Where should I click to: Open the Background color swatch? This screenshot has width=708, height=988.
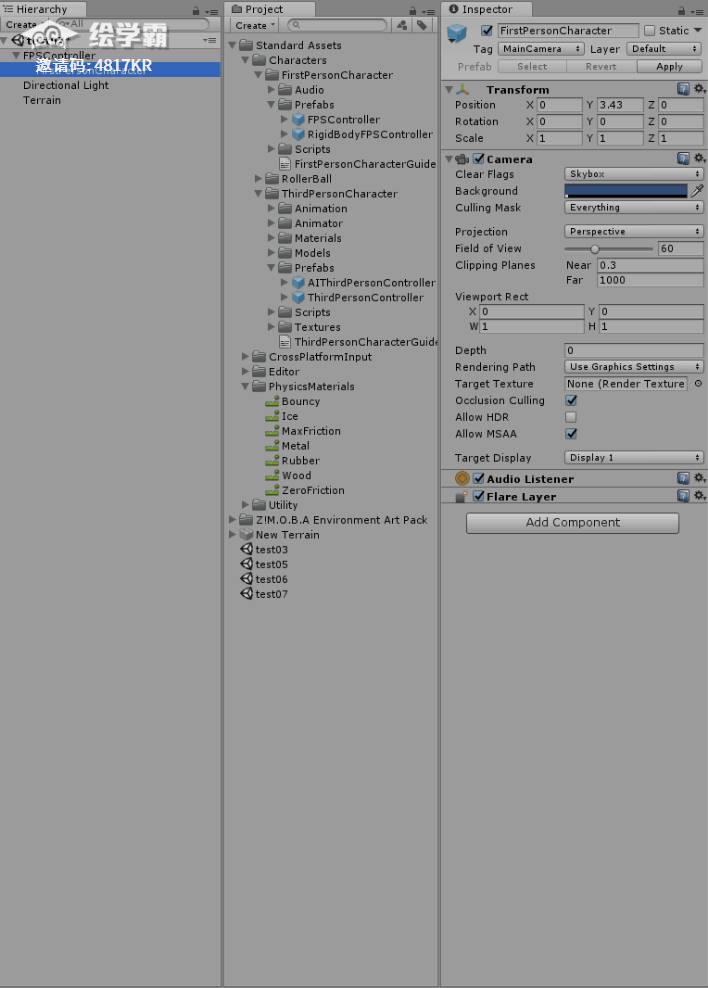coord(626,190)
